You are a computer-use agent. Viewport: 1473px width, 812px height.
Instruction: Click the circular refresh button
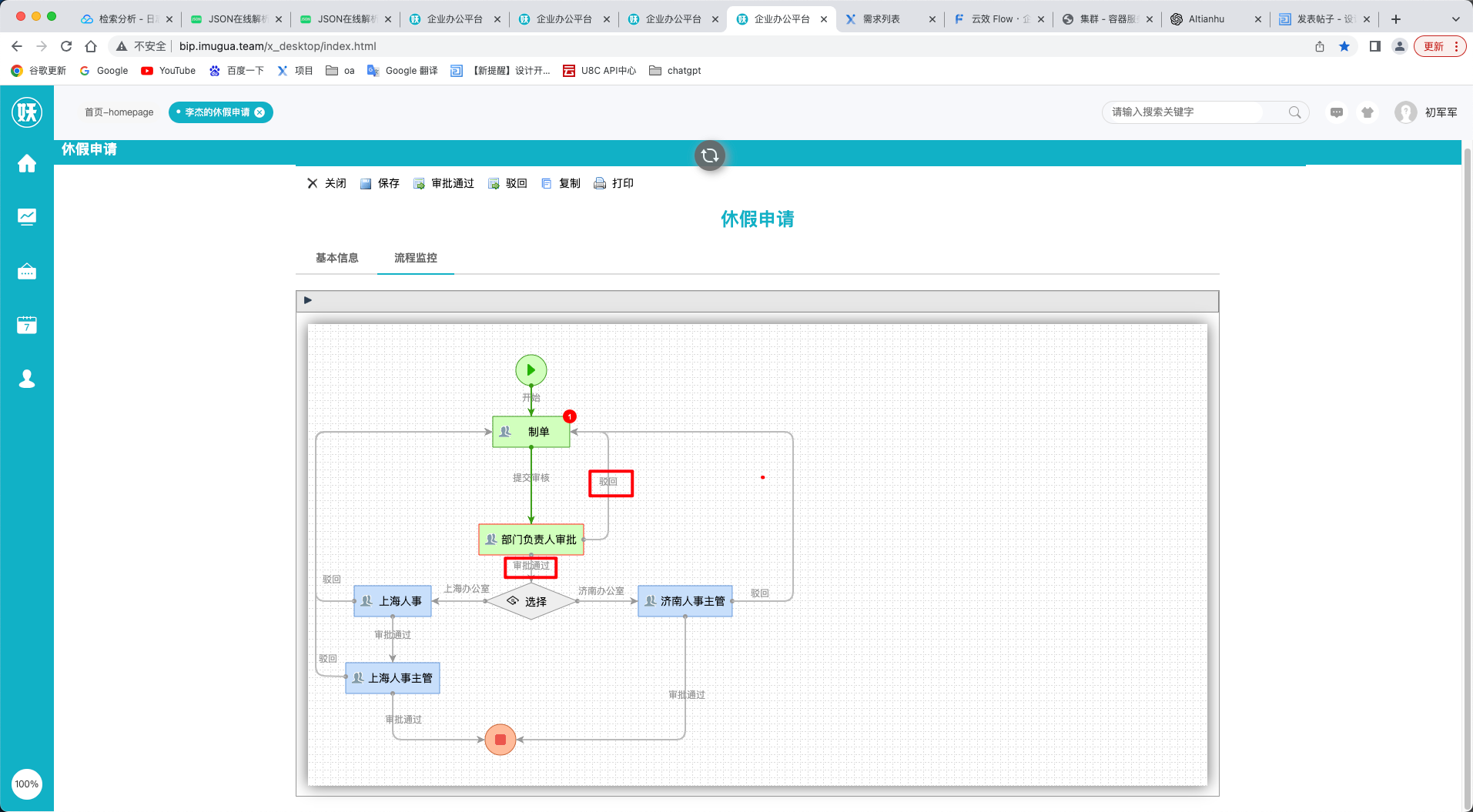point(710,155)
